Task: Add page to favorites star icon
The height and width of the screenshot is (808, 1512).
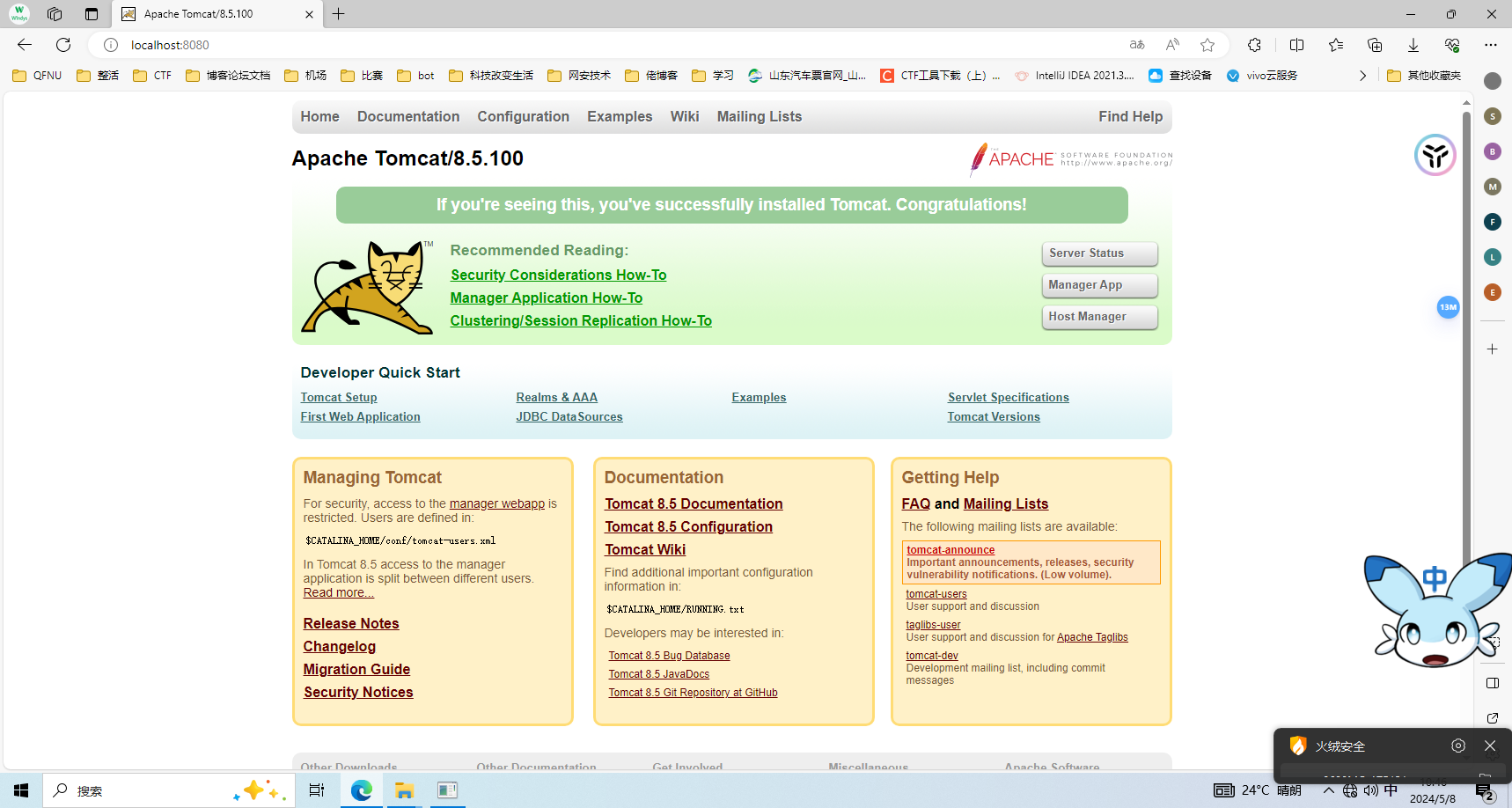Action: click(x=1207, y=45)
